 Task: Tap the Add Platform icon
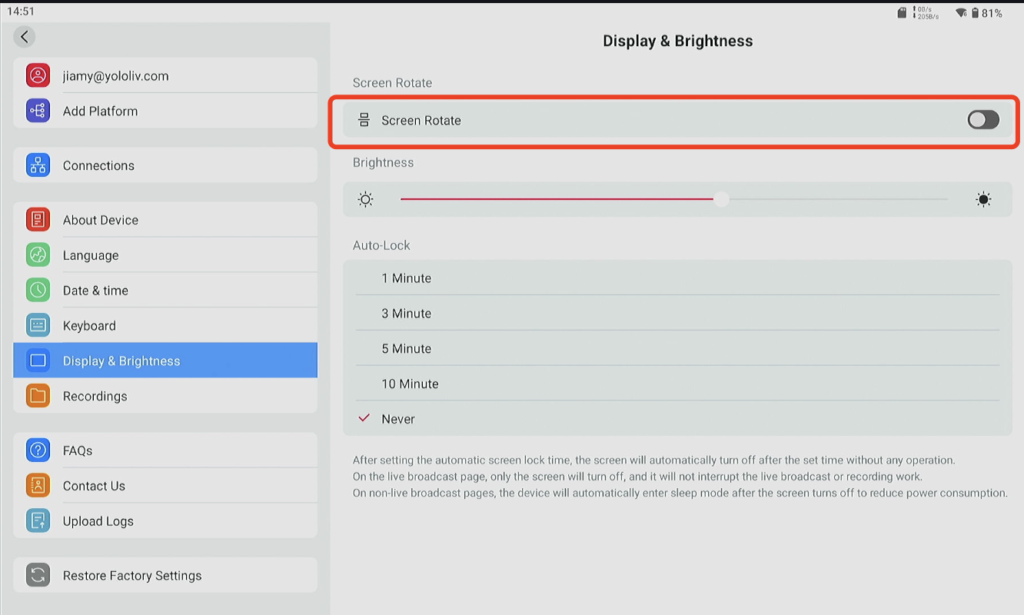point(38,110)
